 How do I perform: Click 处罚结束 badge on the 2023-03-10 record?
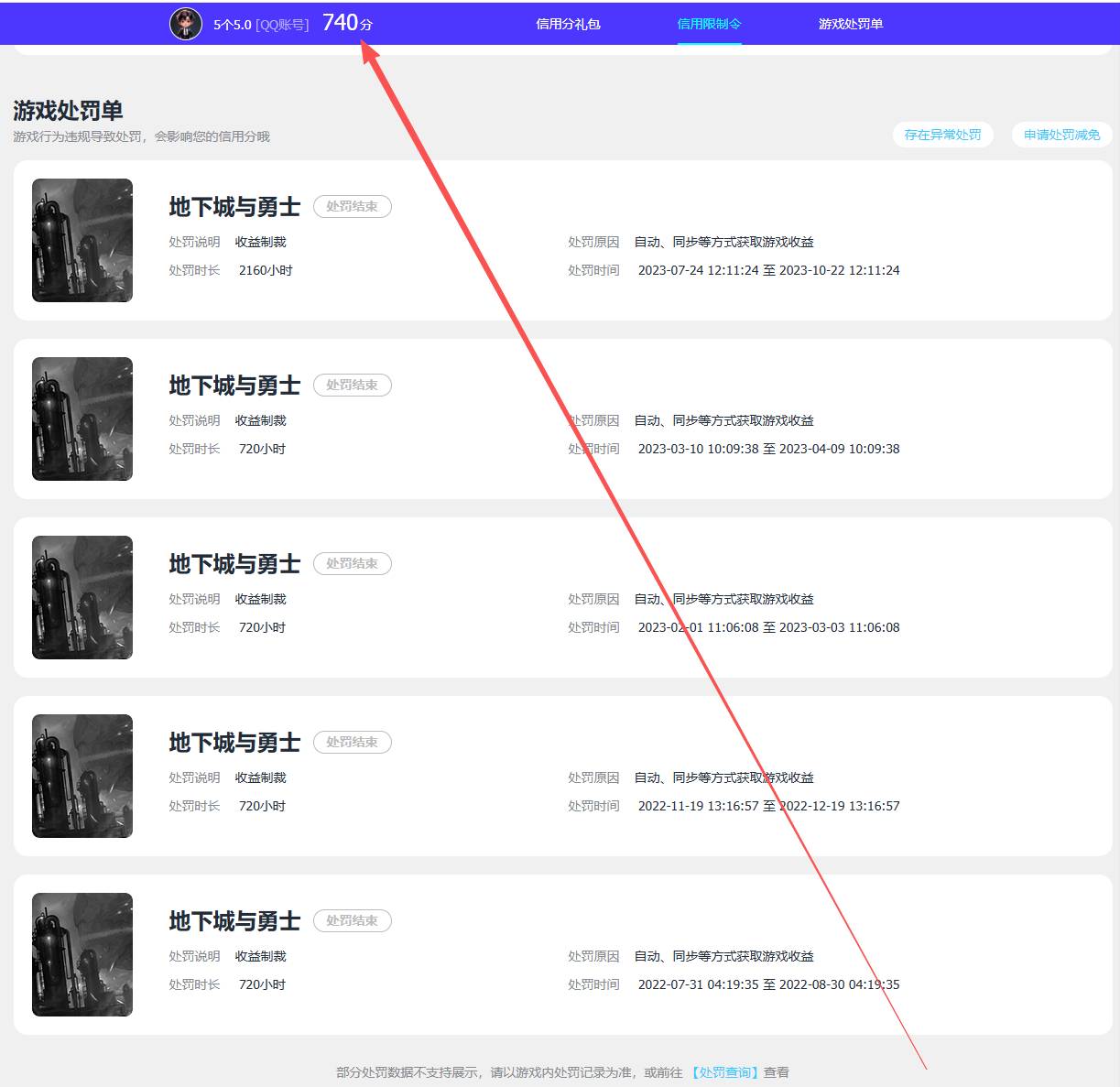353,386
